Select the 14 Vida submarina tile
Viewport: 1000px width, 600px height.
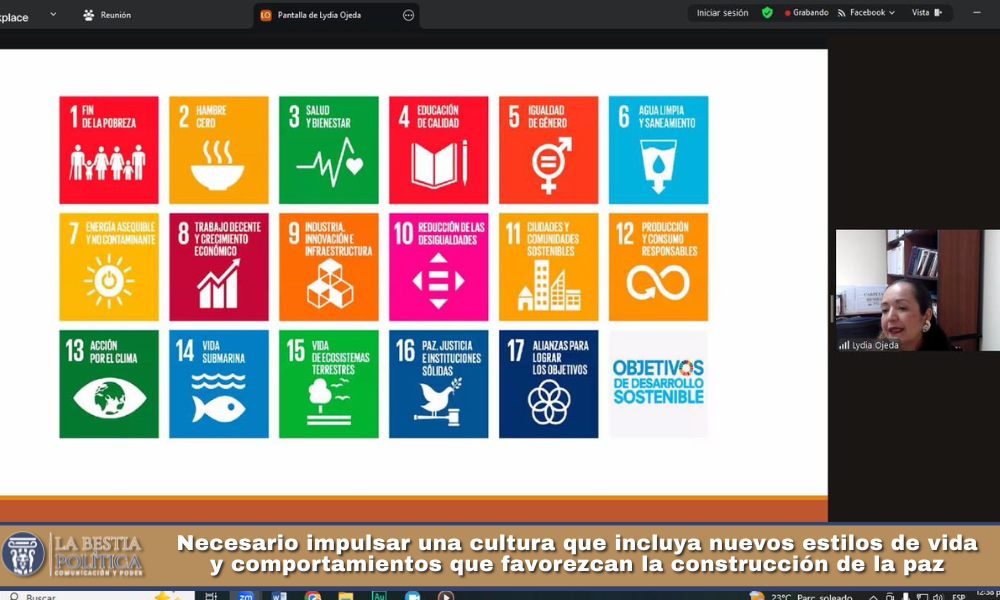(x=219, y=384)
